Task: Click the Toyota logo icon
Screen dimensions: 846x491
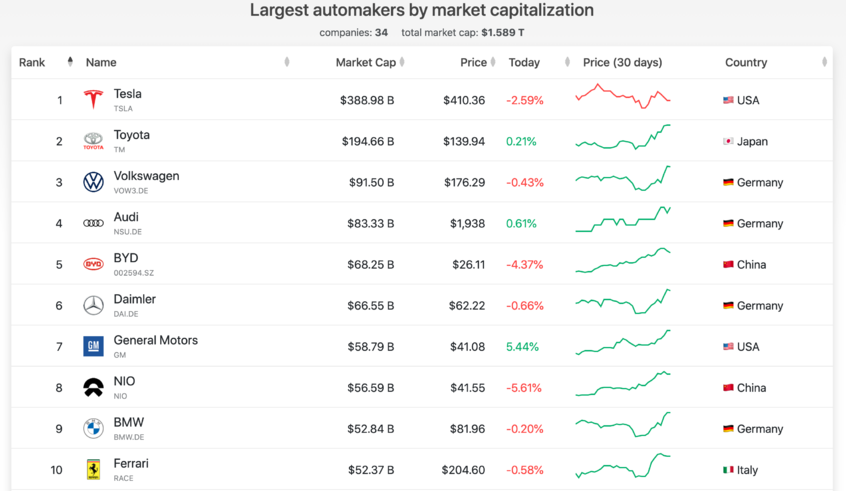Action: 93,141
